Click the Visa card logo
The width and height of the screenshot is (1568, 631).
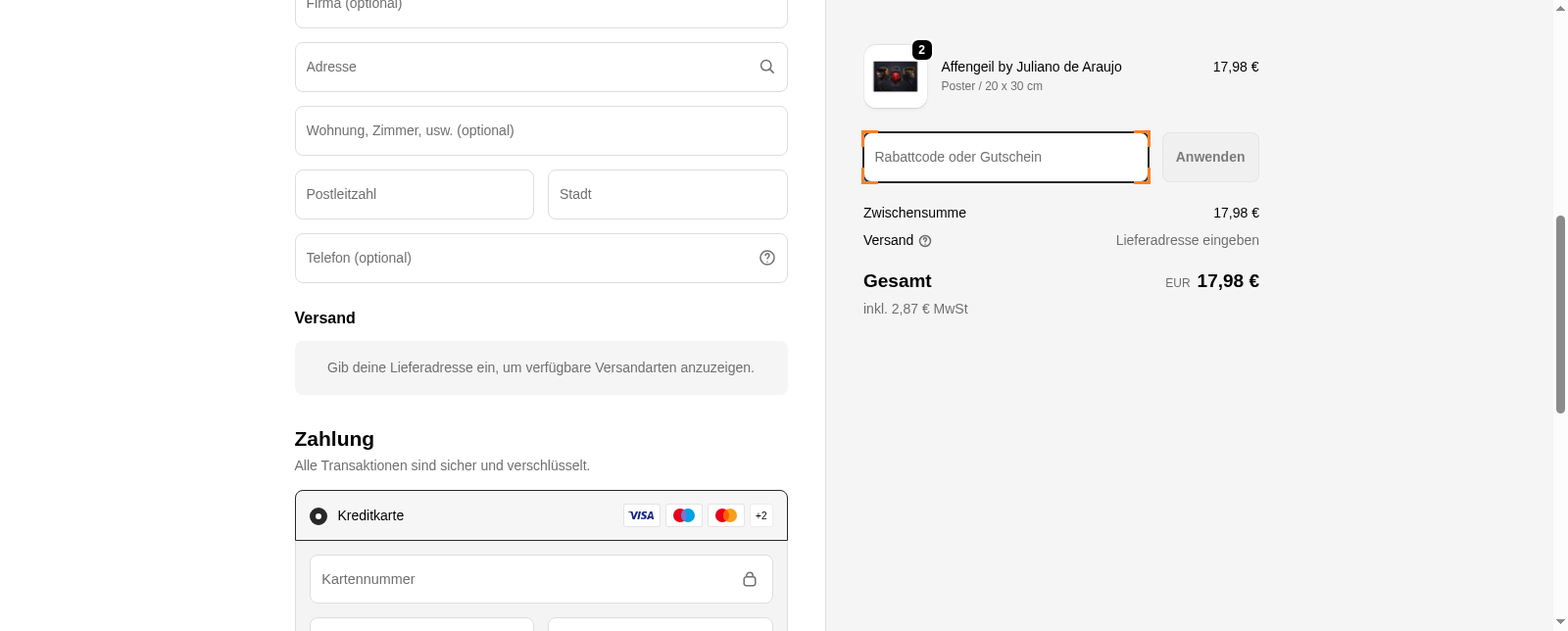[642, 515]
